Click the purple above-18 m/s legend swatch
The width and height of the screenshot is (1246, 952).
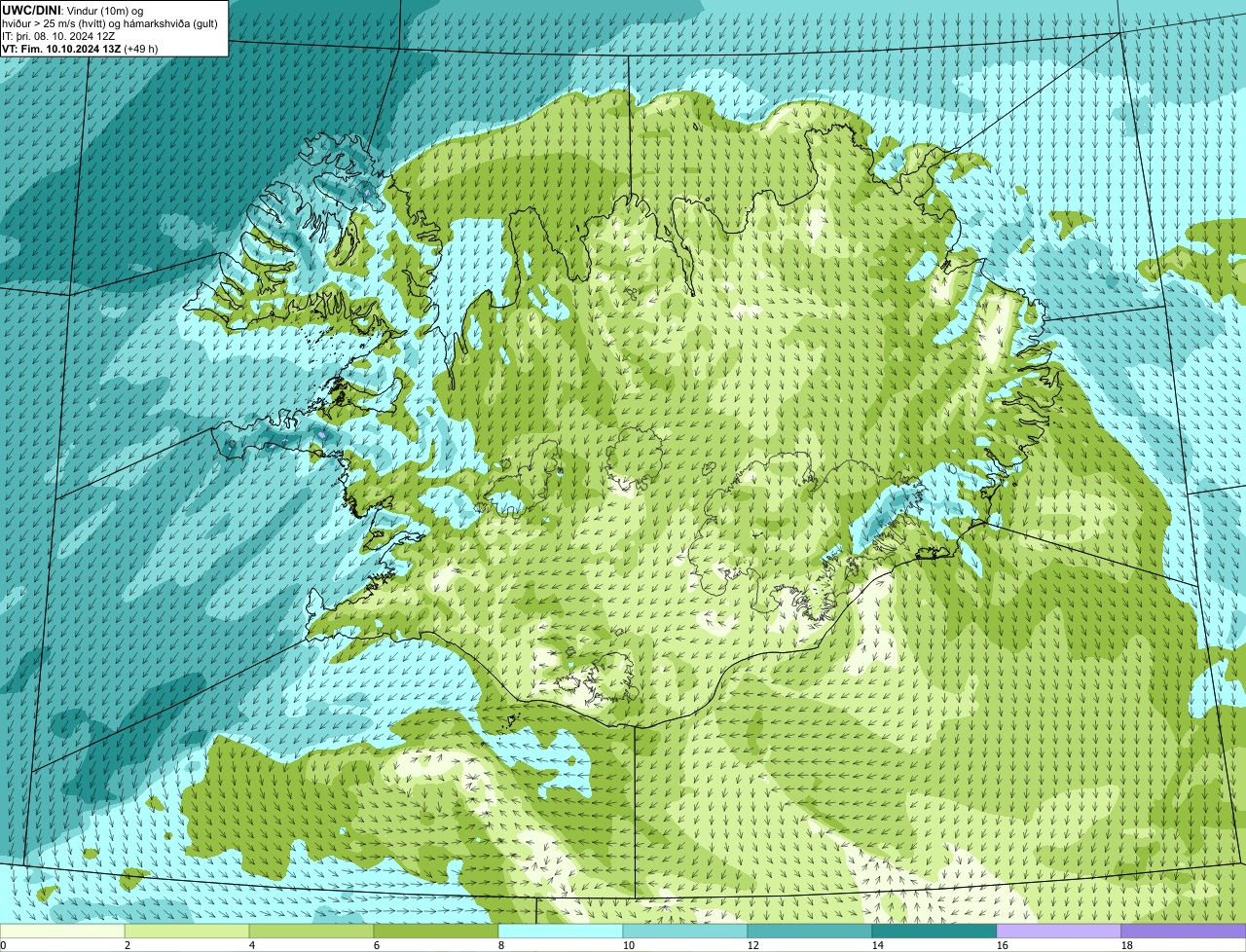[1184, 931]
